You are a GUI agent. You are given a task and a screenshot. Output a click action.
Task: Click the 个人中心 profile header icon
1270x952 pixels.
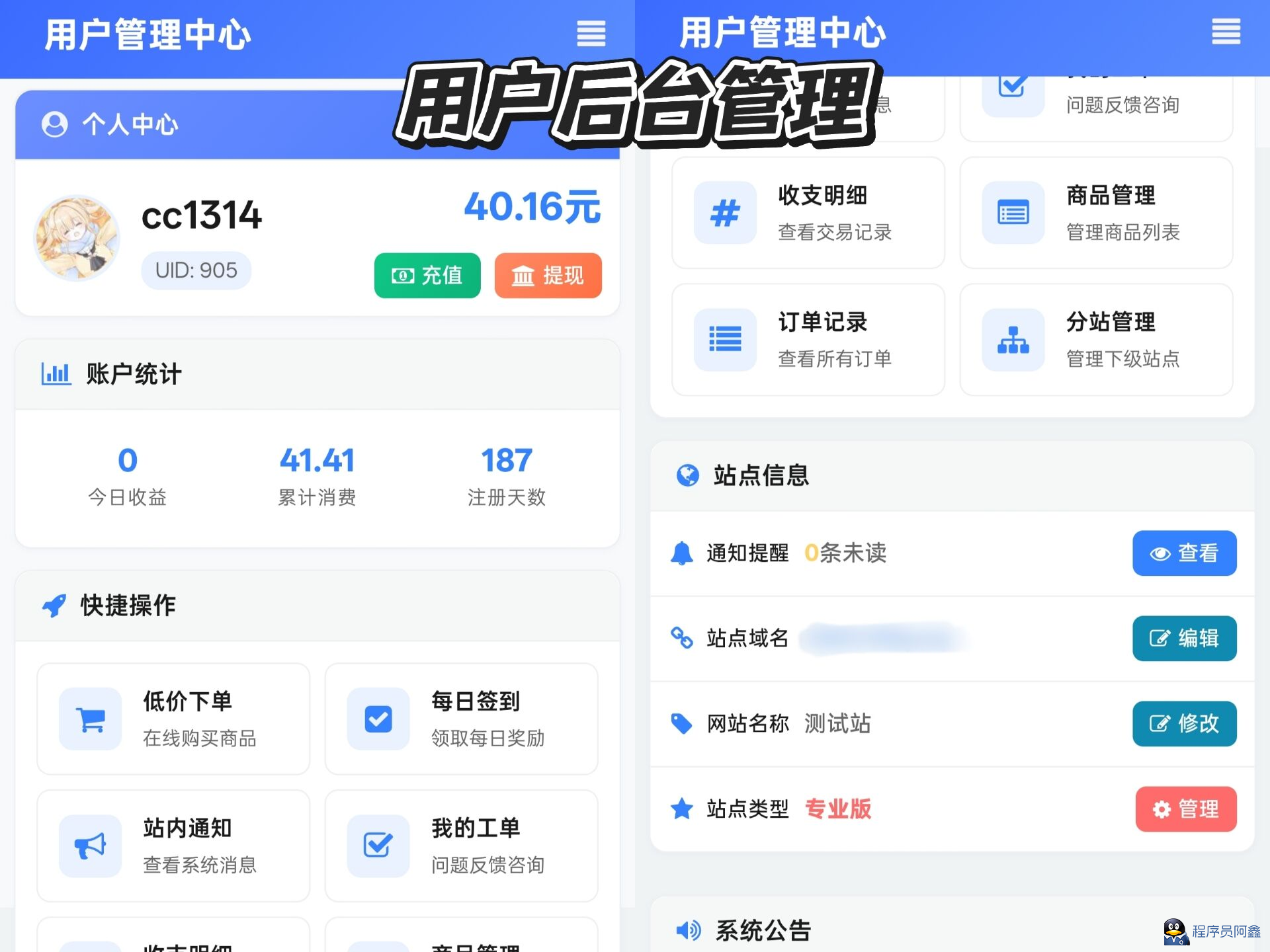pos(54,124)
